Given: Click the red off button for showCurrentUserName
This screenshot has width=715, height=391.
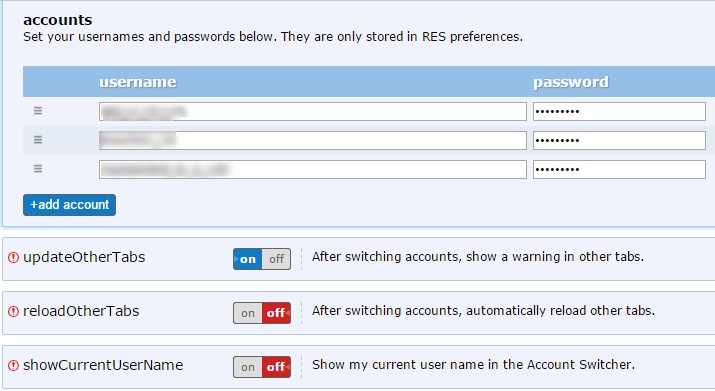Looking at the screenshot, I should point(276,367).
